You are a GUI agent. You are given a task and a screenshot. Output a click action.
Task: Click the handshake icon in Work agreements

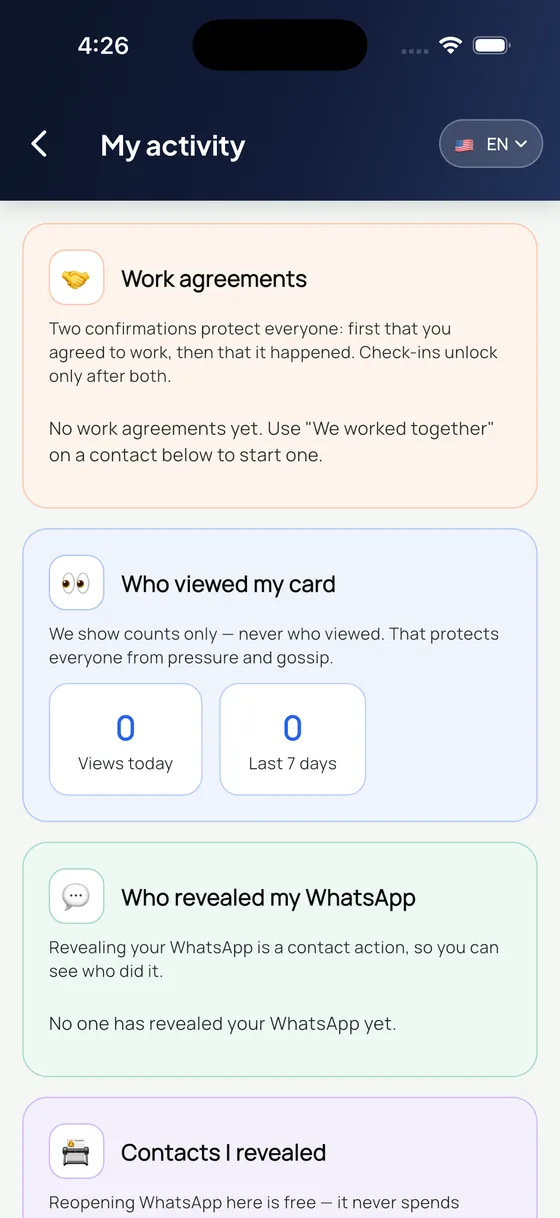(x=76, y=278)
